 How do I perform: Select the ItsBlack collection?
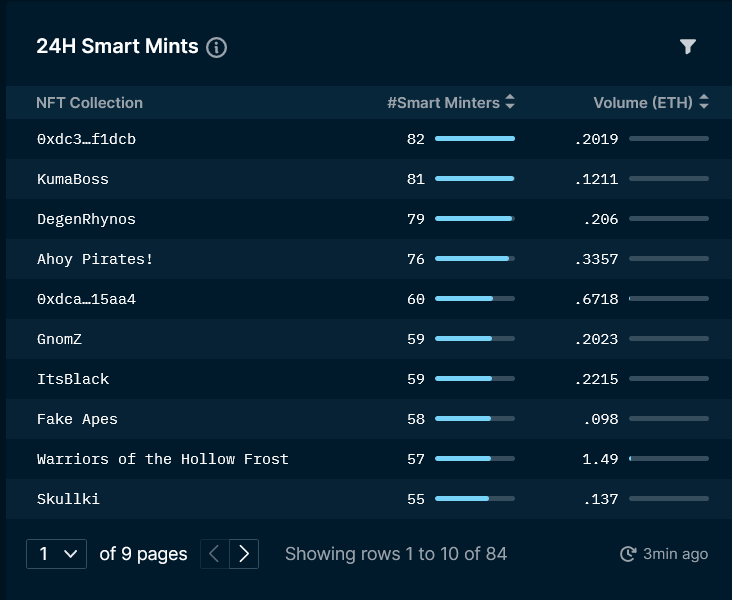(73, 379)
